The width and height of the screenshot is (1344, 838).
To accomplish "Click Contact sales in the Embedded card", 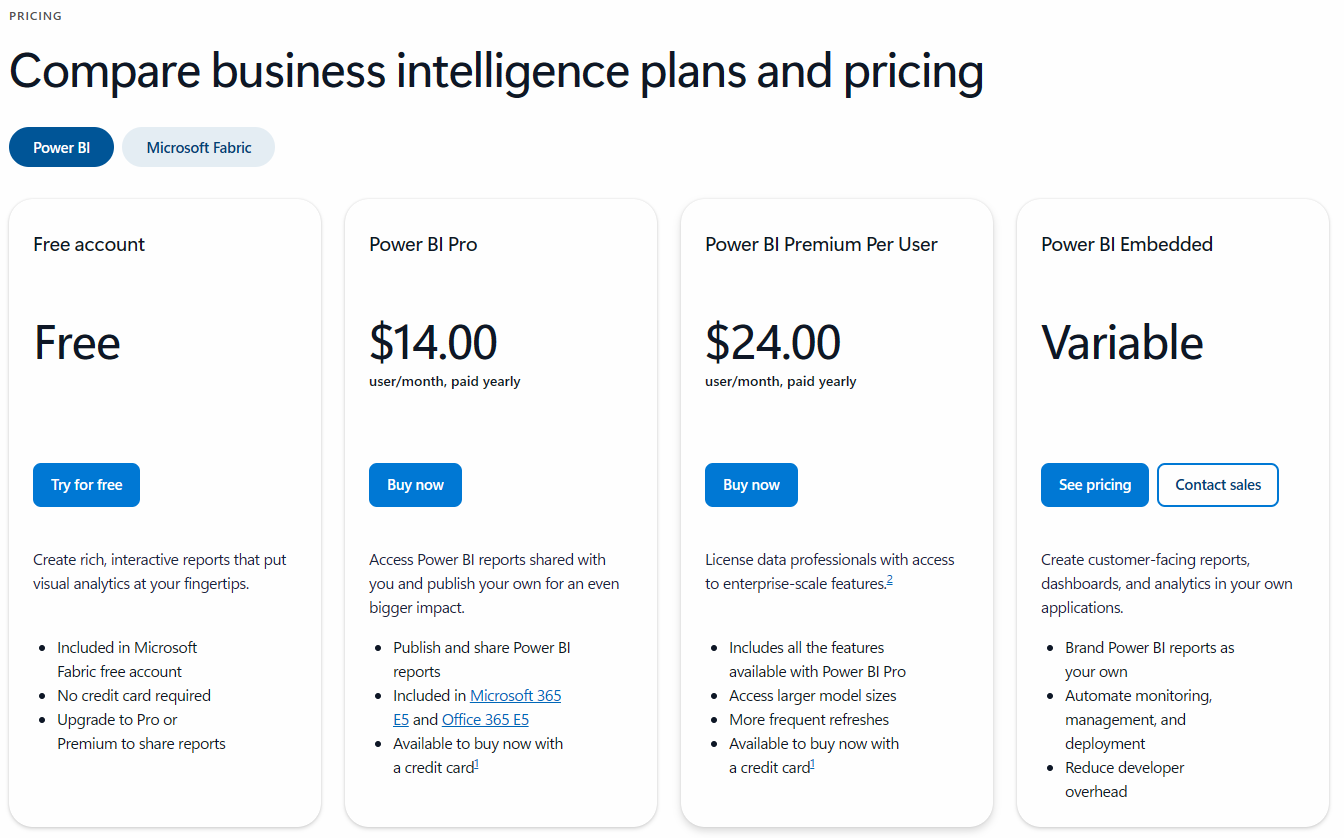I will click(x=1218, y=484).
